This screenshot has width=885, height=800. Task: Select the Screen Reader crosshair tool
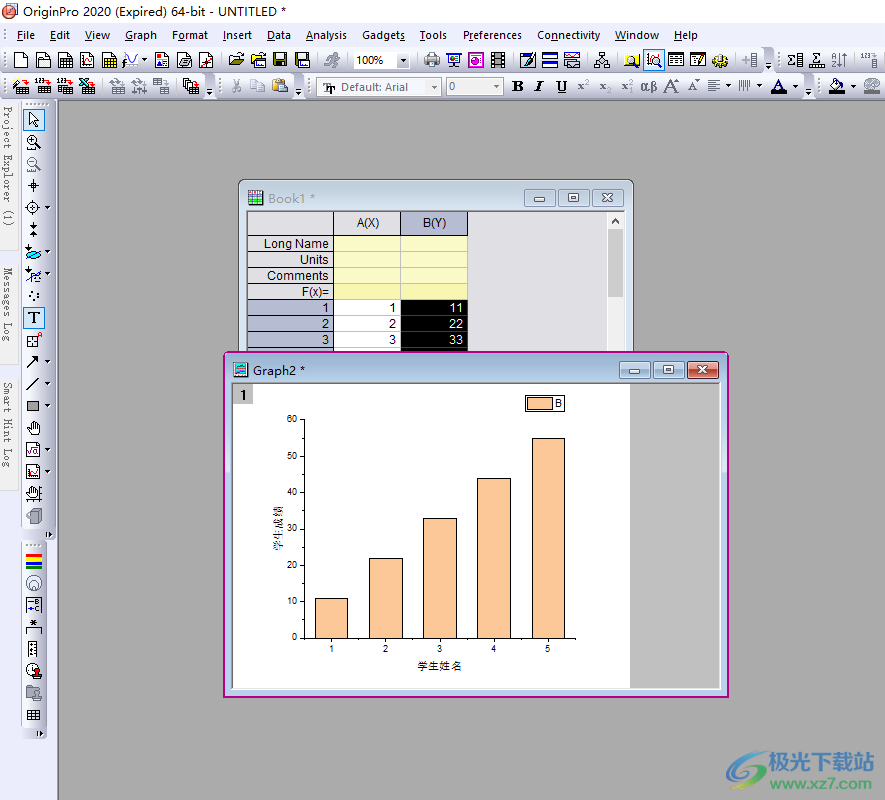tap(34, 186)
